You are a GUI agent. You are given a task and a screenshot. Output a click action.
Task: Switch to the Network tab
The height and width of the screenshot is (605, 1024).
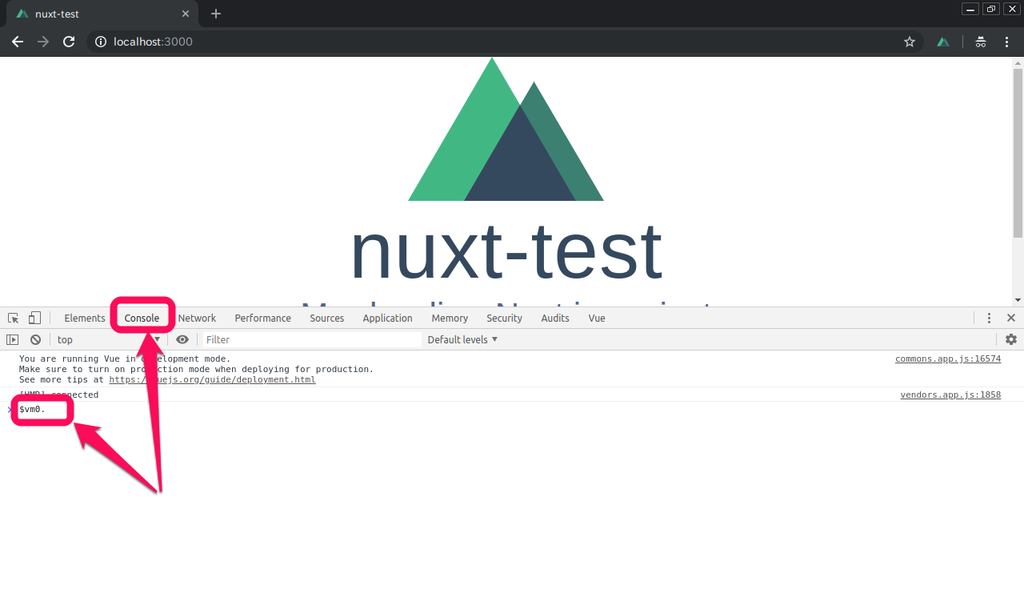click(x=197, y=318)
